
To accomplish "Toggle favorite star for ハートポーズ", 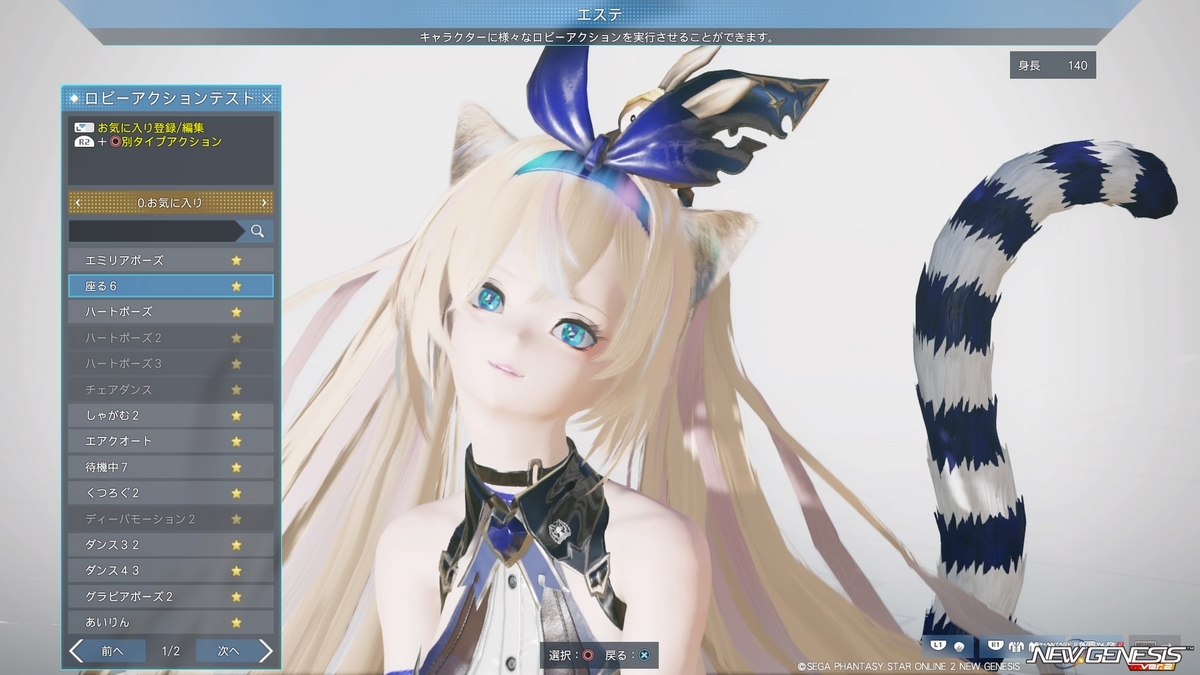I will click(x=237, y=312).
